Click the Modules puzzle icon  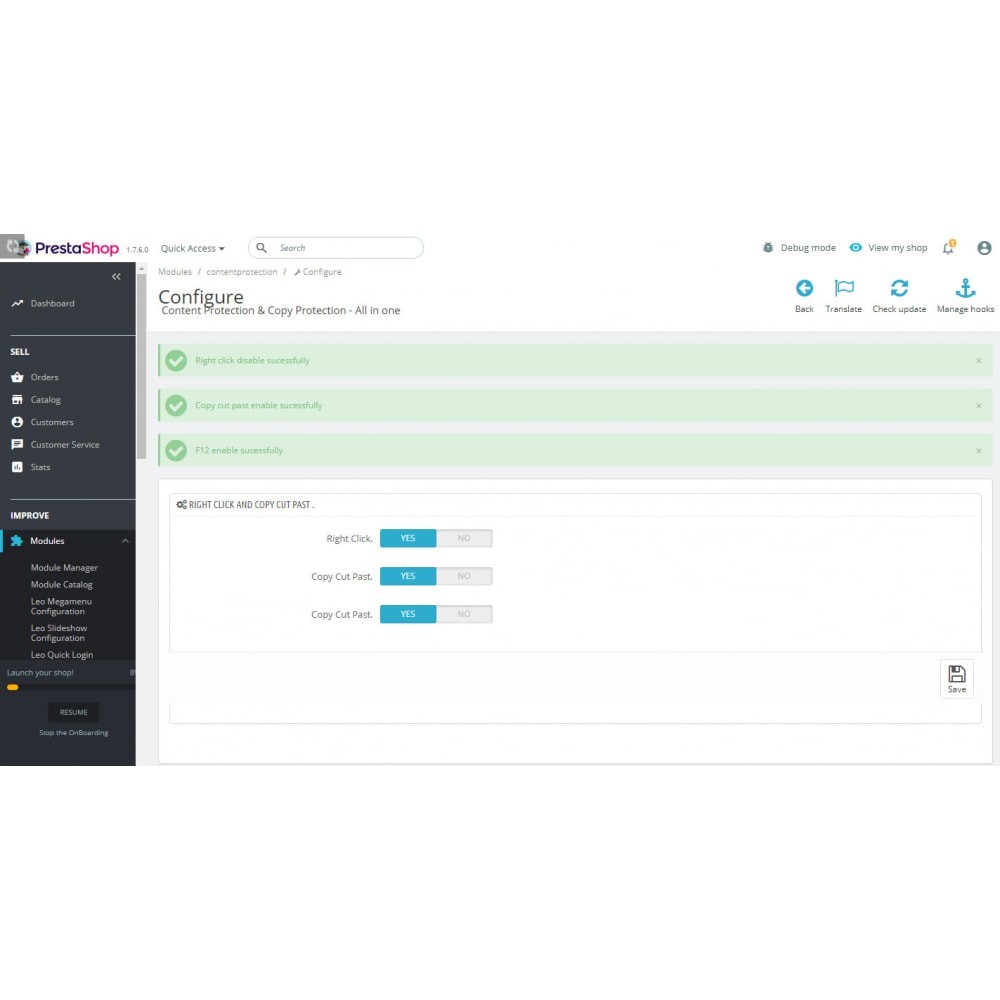pyautogui.click(x=17, y=541)
